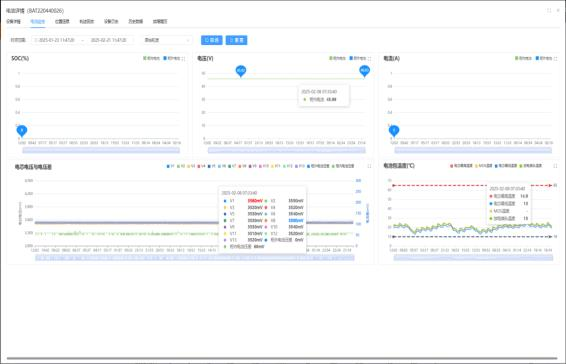
Task: Open the seventh and last tab
Action: [160, 21]
